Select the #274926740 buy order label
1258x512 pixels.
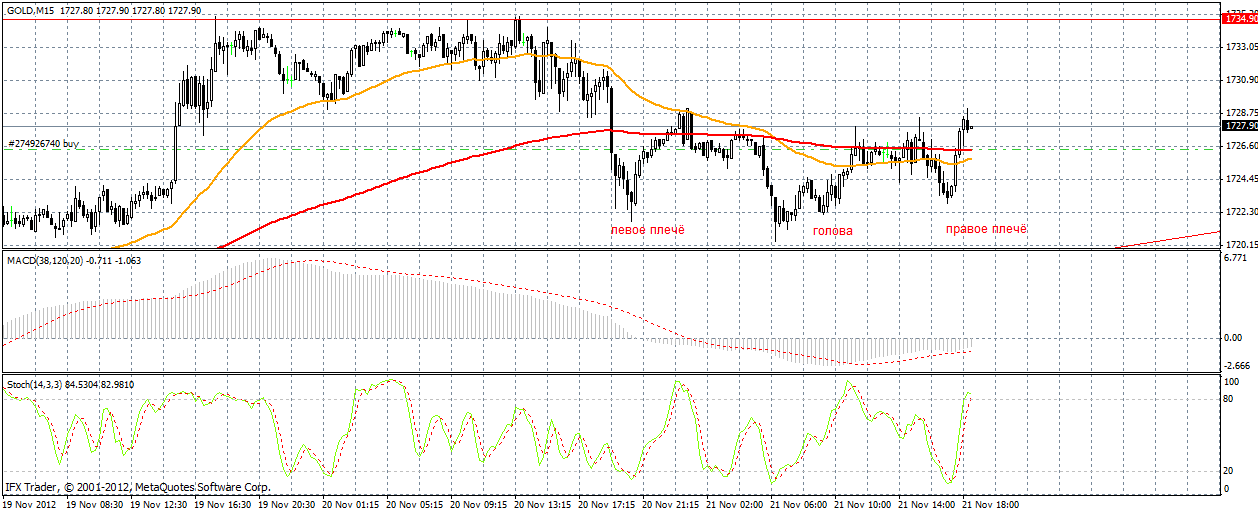point(45,144)
